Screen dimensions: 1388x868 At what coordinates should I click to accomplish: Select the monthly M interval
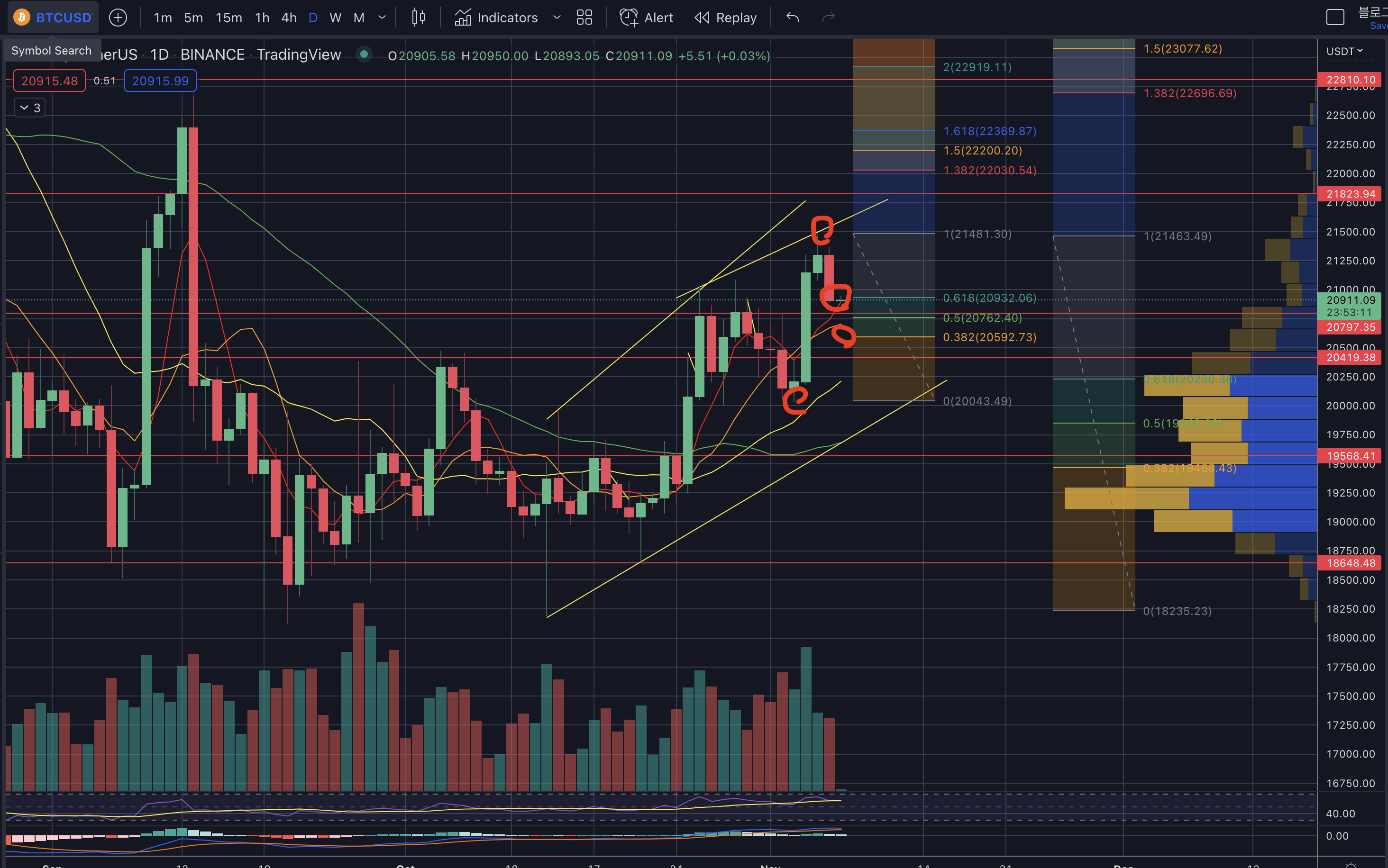pyautogui.click(x=359, y=17)
